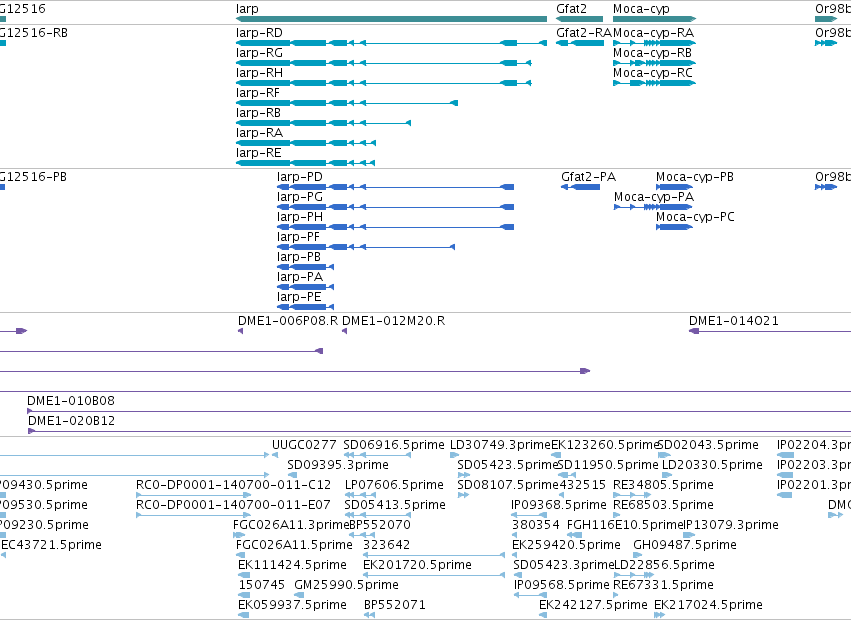Image resolution: width=851 pixels, height=620 pixels.
Task: Select the larp-PB protein label
Action: click(x=299, y=256)
